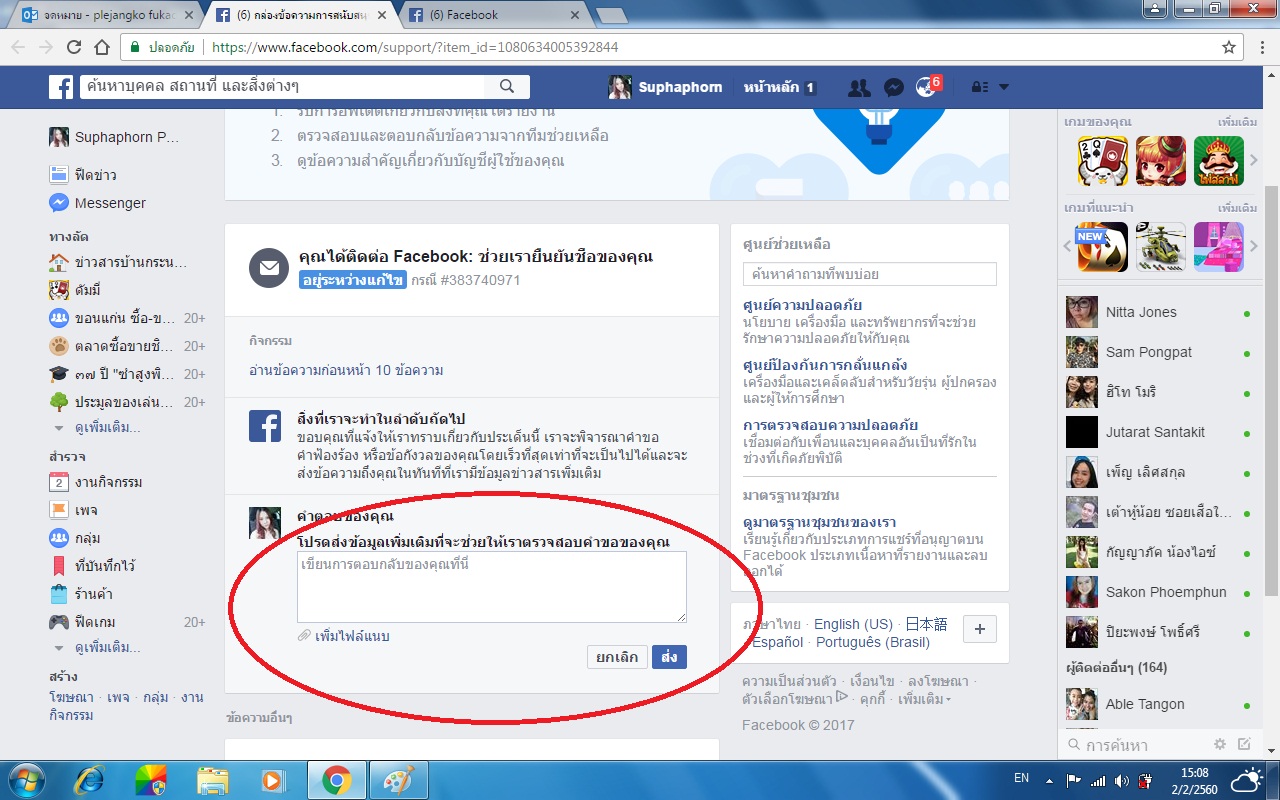
Task: Expand เพิ่มเติม dropdown in the footer
Action: point(924,699)
